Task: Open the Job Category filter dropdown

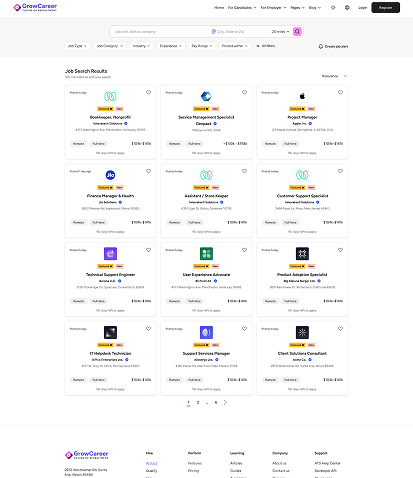Action: (110, 46)
